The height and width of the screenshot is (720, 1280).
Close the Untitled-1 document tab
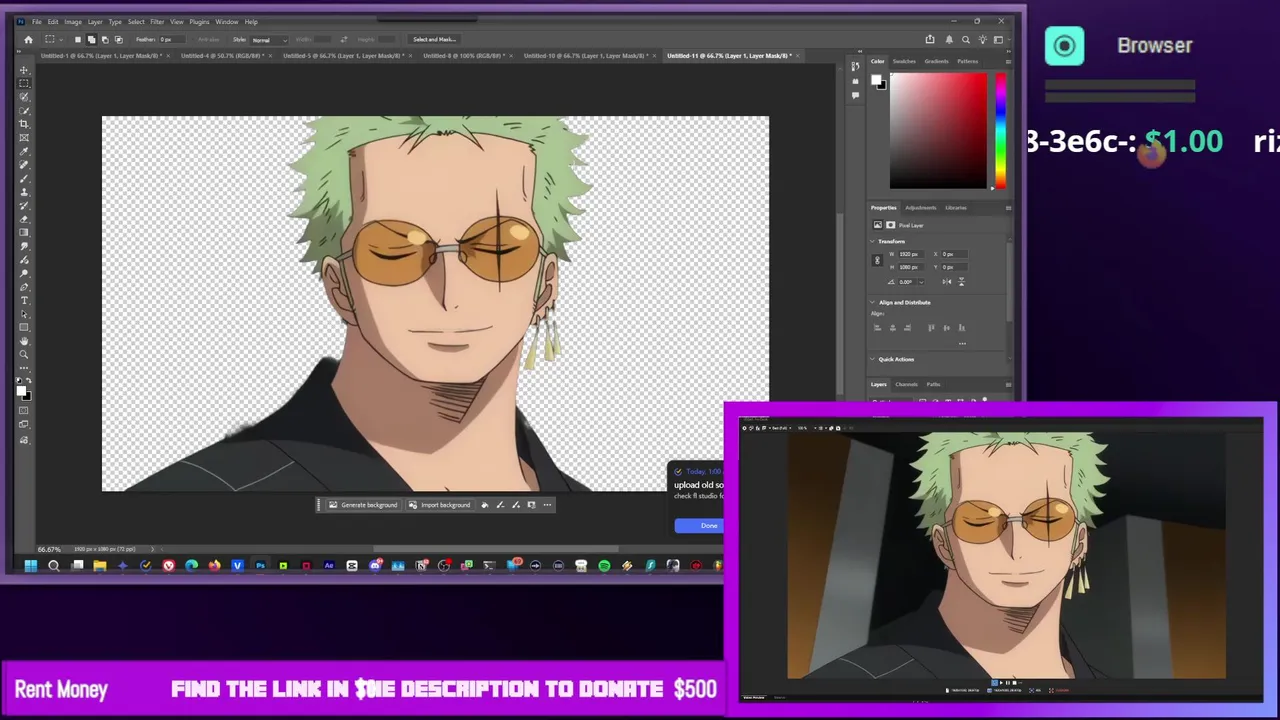(168, 56)
